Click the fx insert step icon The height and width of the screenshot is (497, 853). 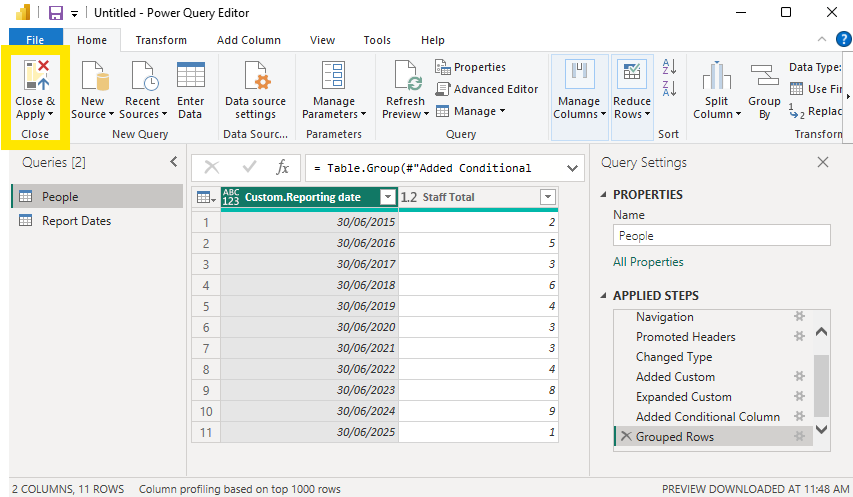pyautogui.click(x=282, y=167)
